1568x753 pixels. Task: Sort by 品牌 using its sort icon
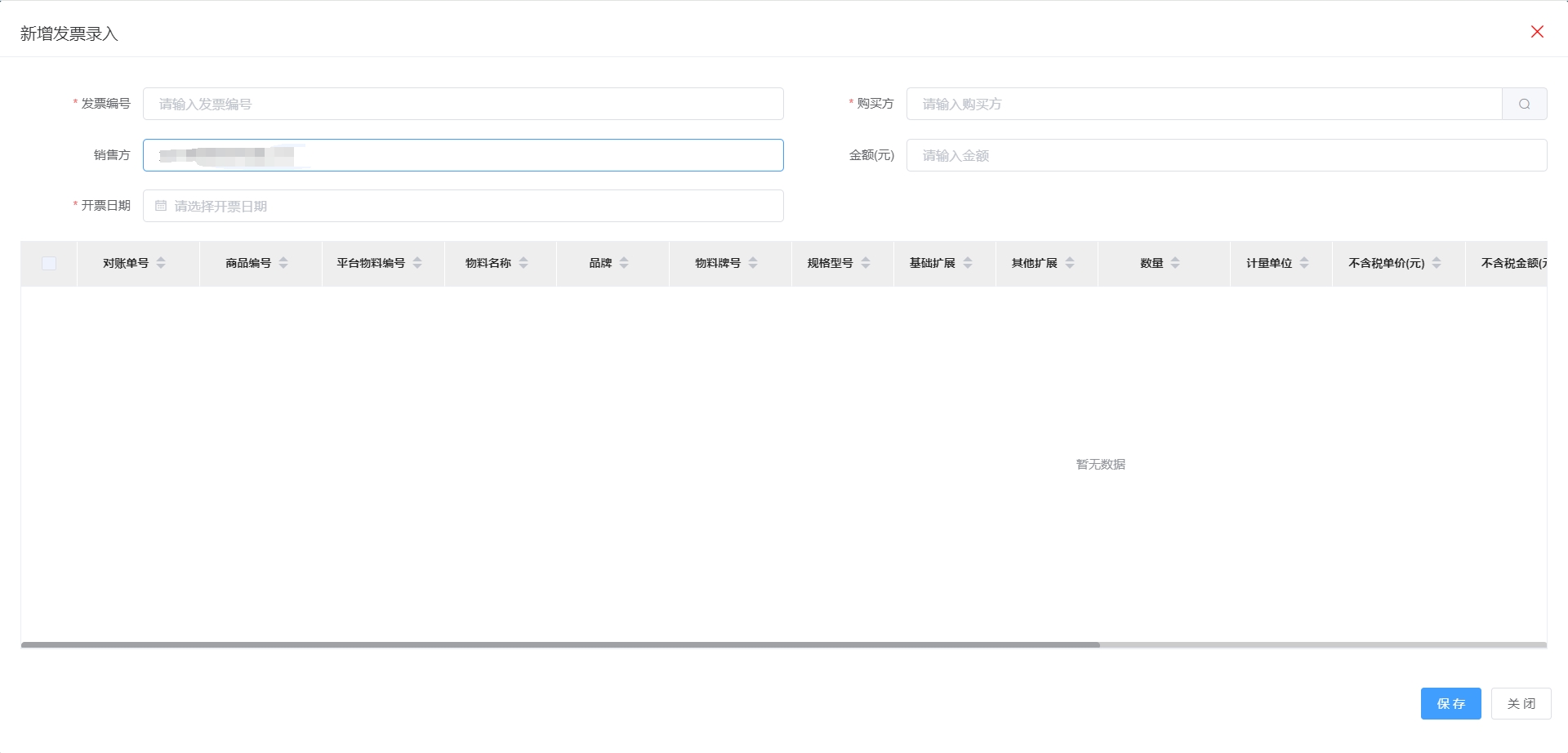click(x=624, y=263)
